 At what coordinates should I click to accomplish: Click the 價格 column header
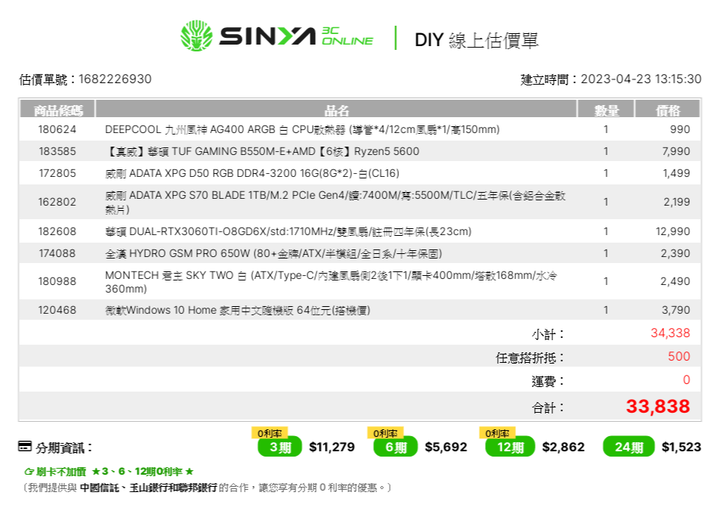tap(668, 110)
